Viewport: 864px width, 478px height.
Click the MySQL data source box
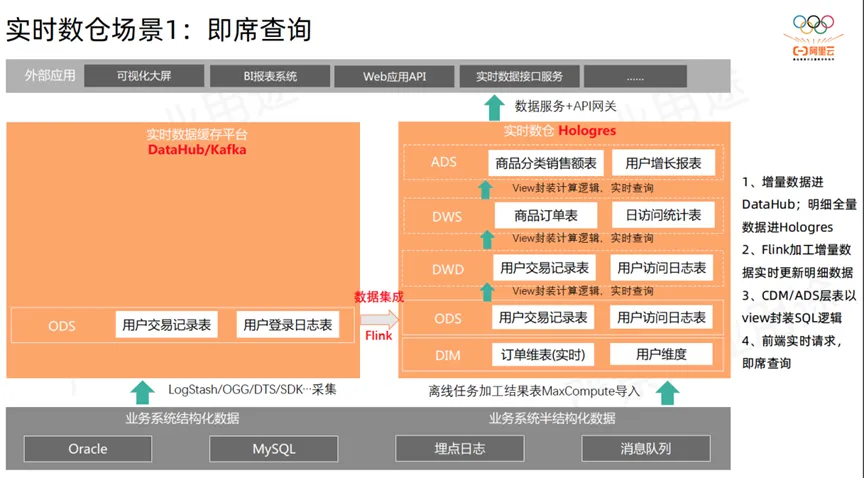coord(274,449)
